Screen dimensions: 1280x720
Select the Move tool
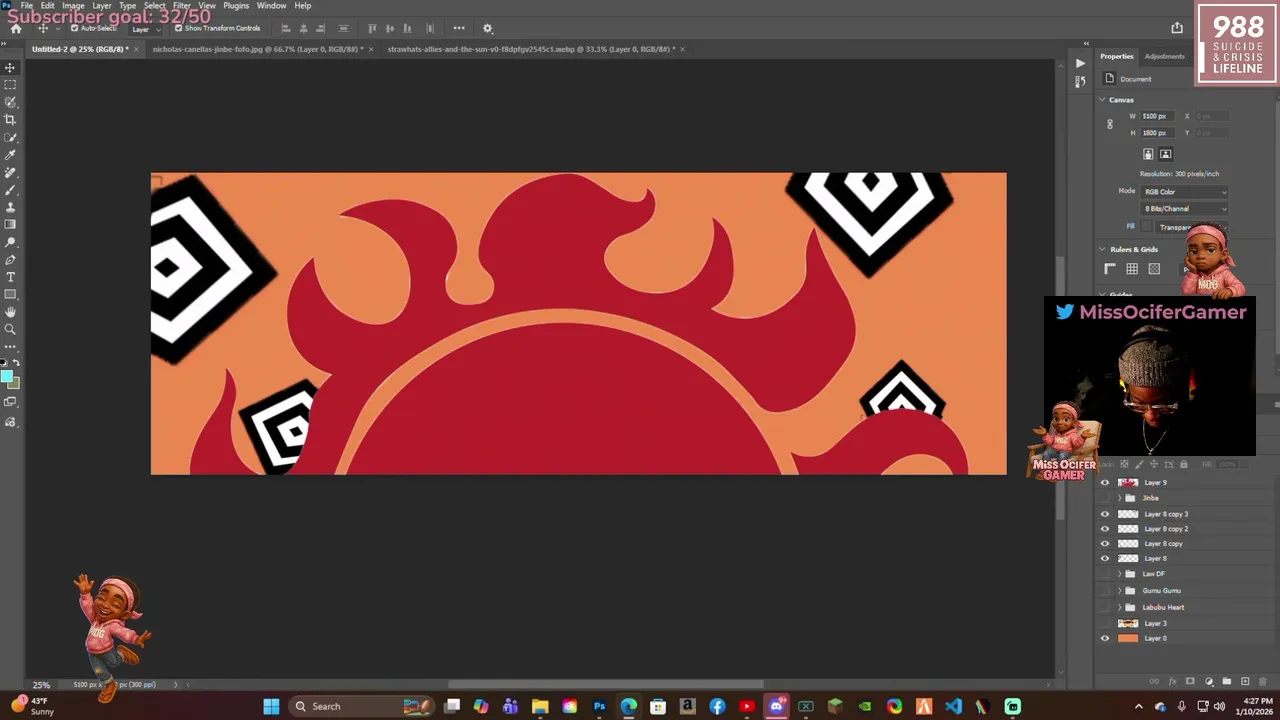click(10, 68)
